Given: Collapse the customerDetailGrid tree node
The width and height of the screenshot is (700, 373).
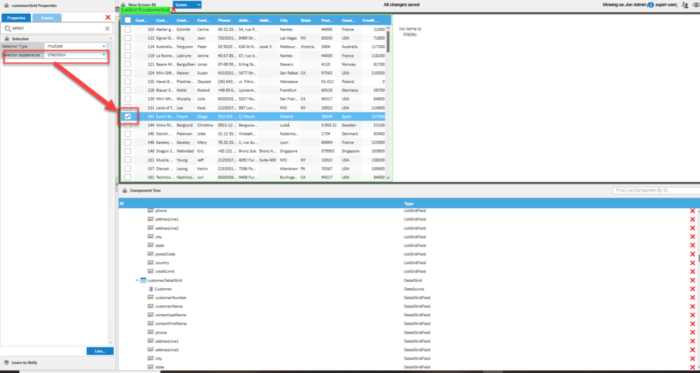Looking at the screenshot, I should 137,280.
